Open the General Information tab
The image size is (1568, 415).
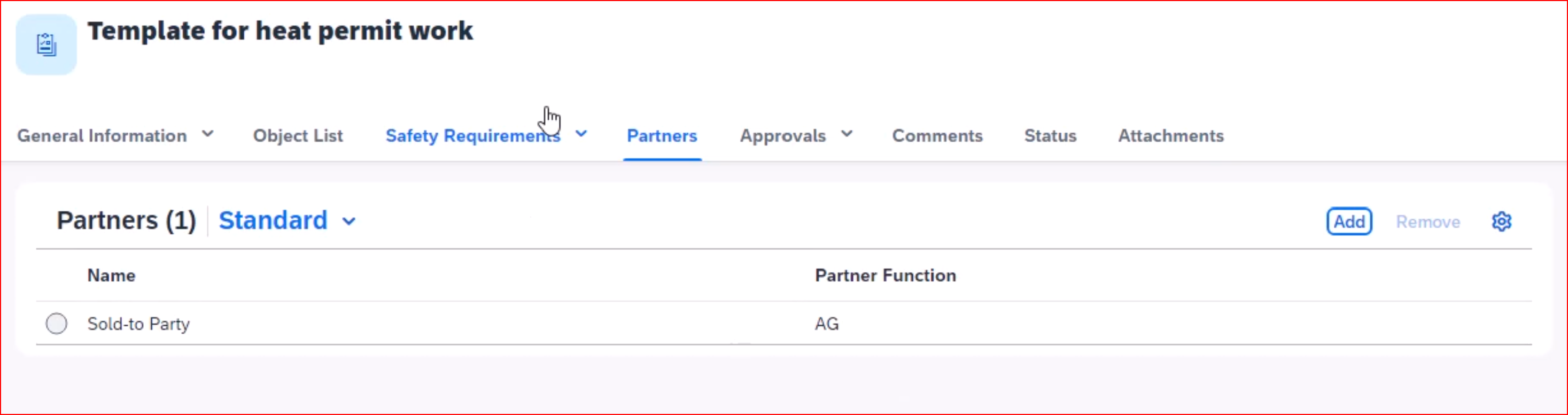102,135
